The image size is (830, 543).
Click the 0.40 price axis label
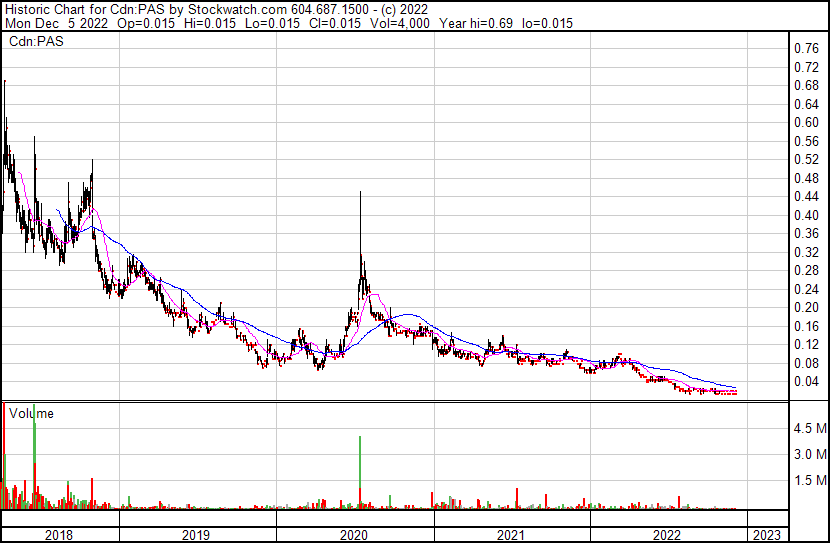[x=806, y=215]
